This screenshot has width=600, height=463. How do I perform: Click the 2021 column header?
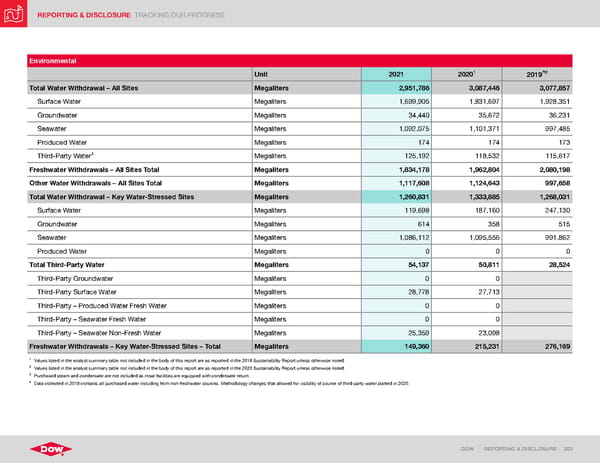[396, 74]
